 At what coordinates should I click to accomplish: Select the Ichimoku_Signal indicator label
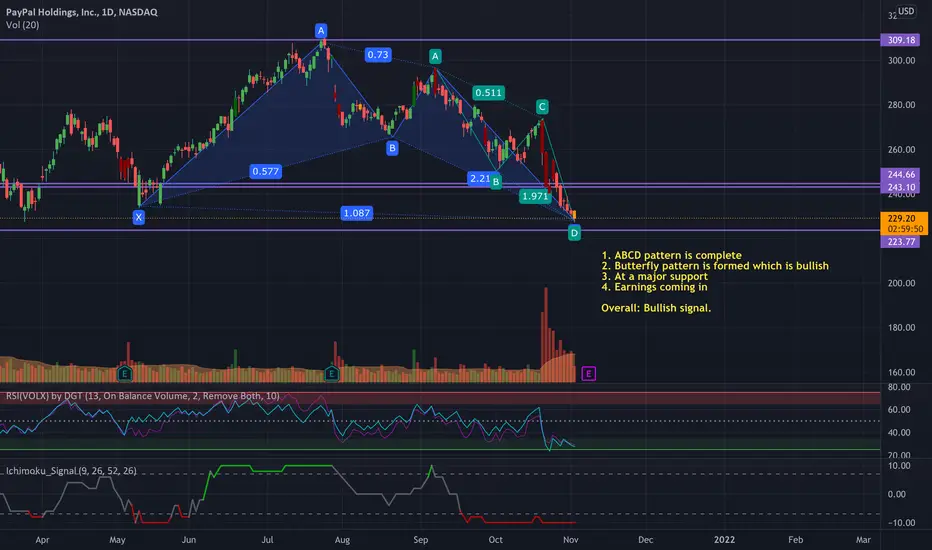click(x=71, y=471)
